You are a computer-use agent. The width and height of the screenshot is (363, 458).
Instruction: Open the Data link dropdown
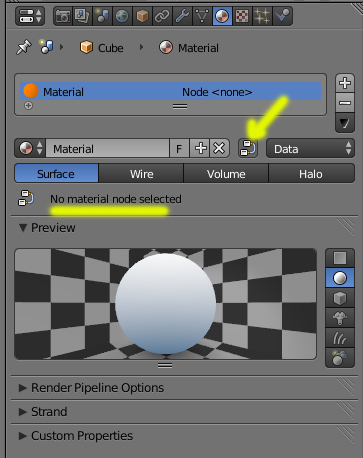310,148
